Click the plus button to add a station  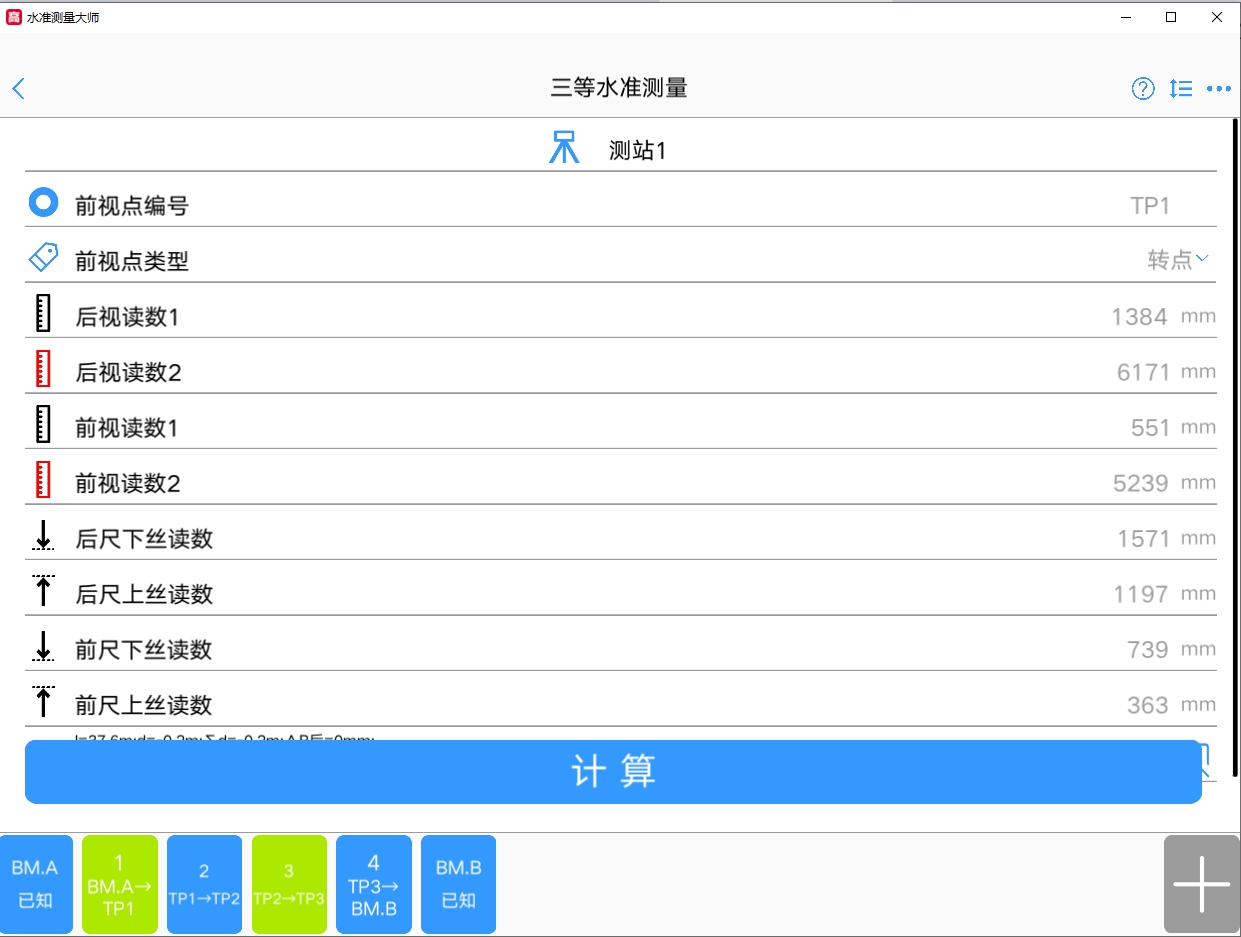[x=1201, y=884]
